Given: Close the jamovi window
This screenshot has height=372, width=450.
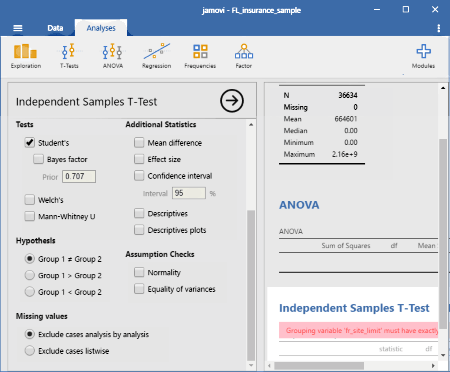Looking at the screenshot, I should coord(435,10).
